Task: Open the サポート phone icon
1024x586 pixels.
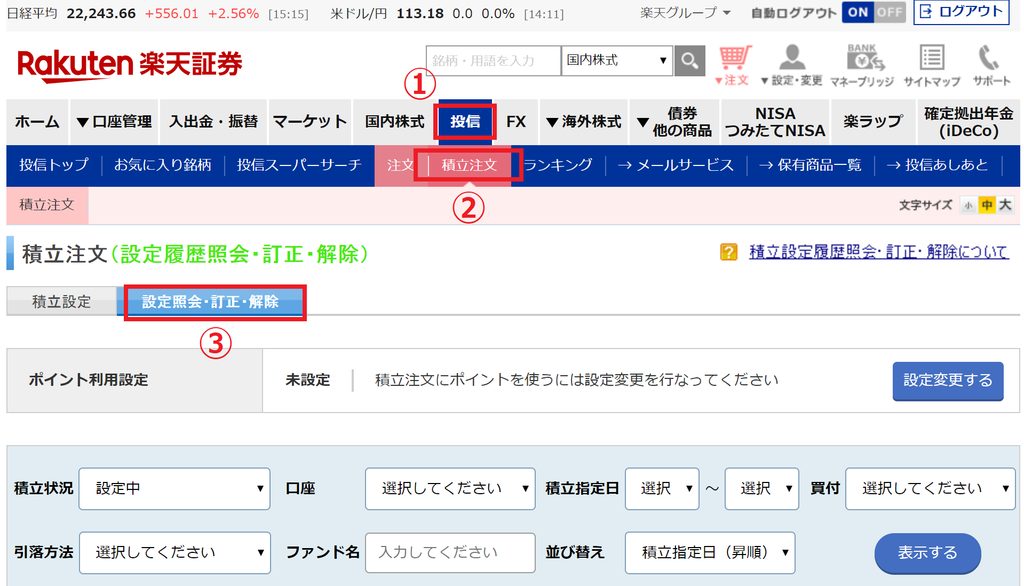Action: coord(991,65)
